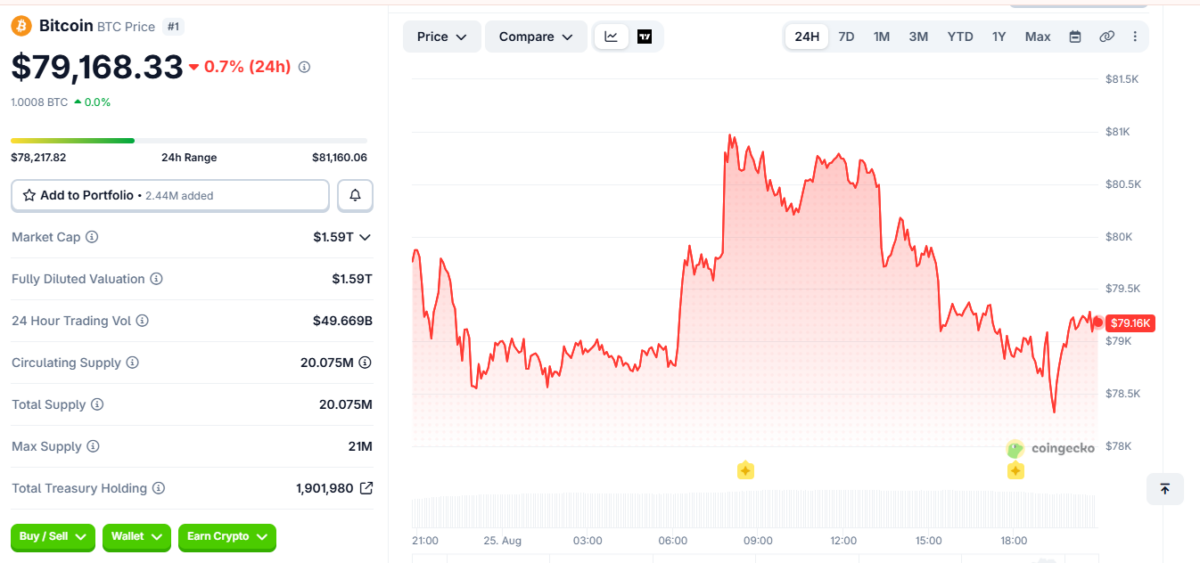Viewport: 1200px width, 563px height.
Task: Copy chart link icon
Action: (x=1106, y=37)
